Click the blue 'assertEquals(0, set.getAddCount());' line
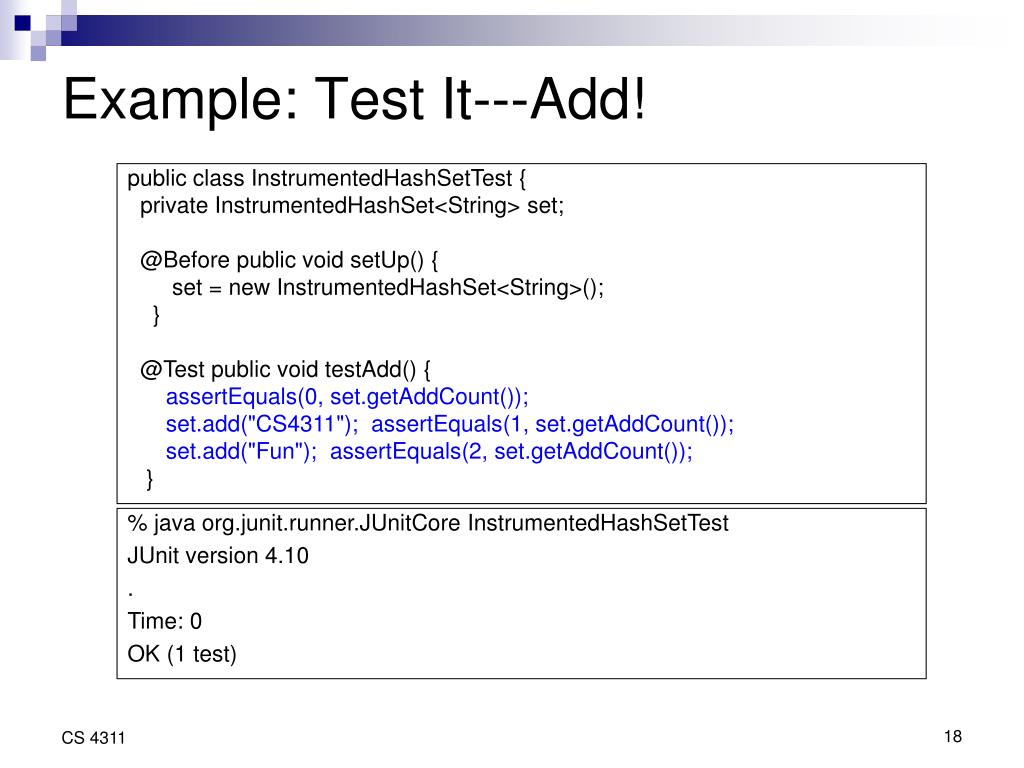 point(347,397)
